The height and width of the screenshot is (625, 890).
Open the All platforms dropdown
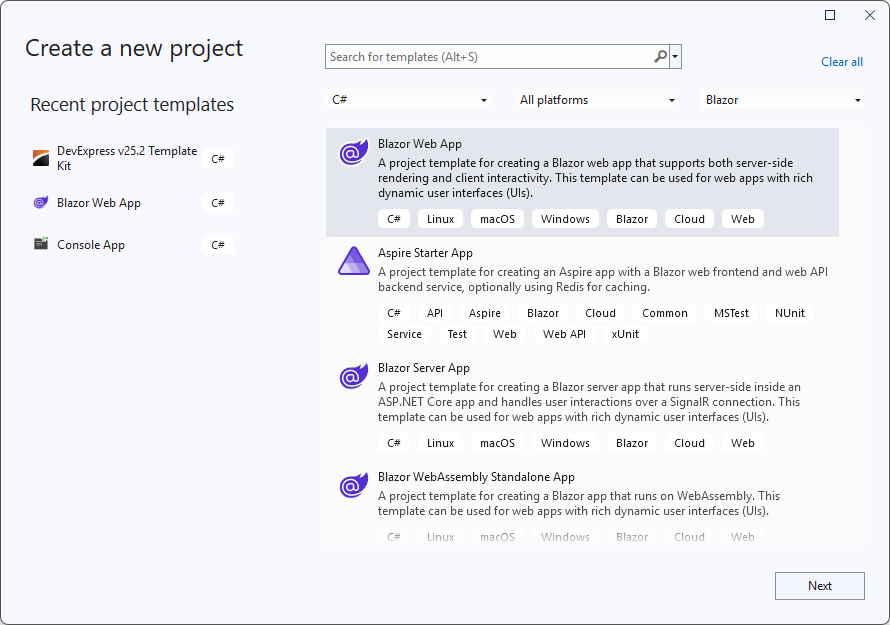[x=596, y=100]
